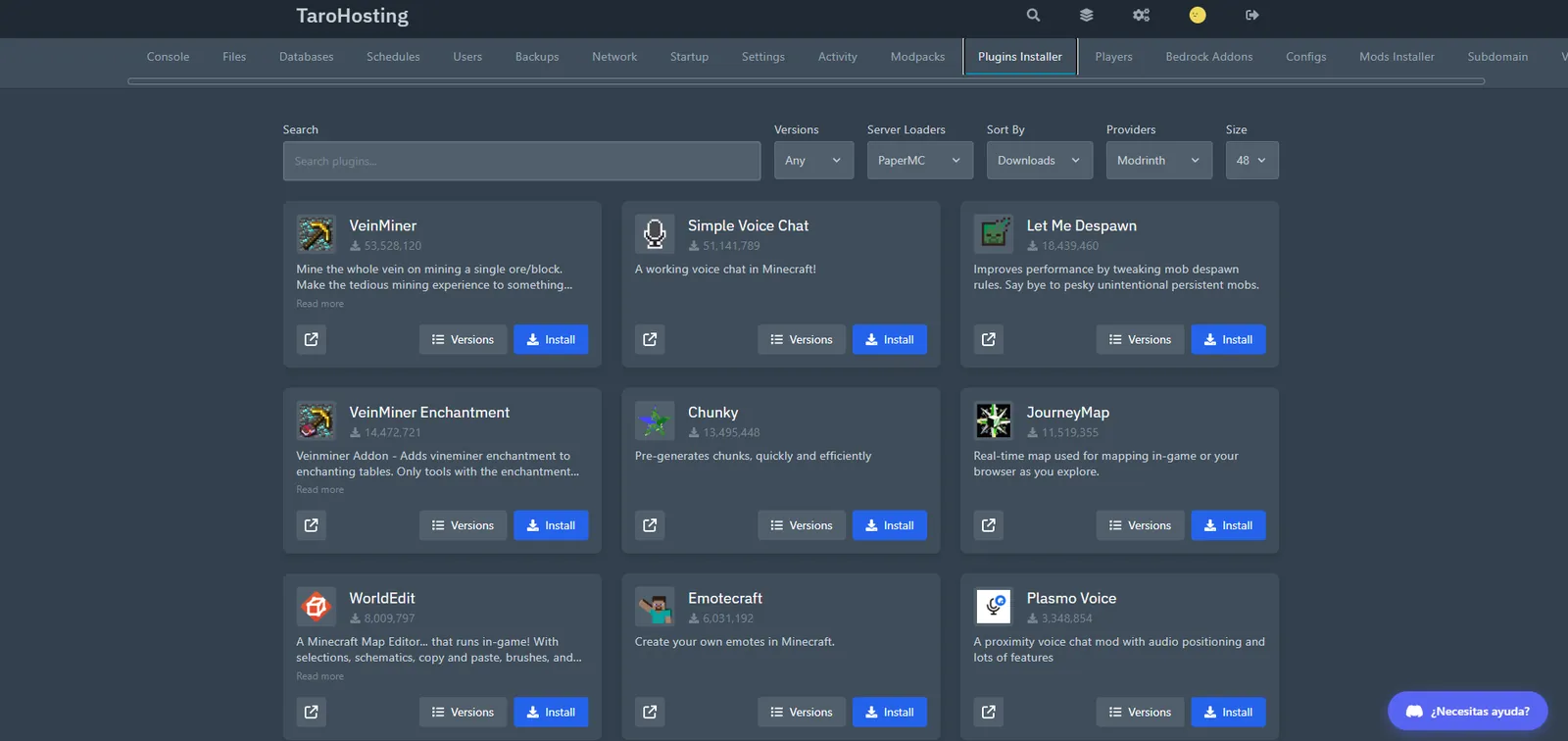
Task: Install the VeinMiner plugin
Action: pyautogui.click(x=551, y=339)
